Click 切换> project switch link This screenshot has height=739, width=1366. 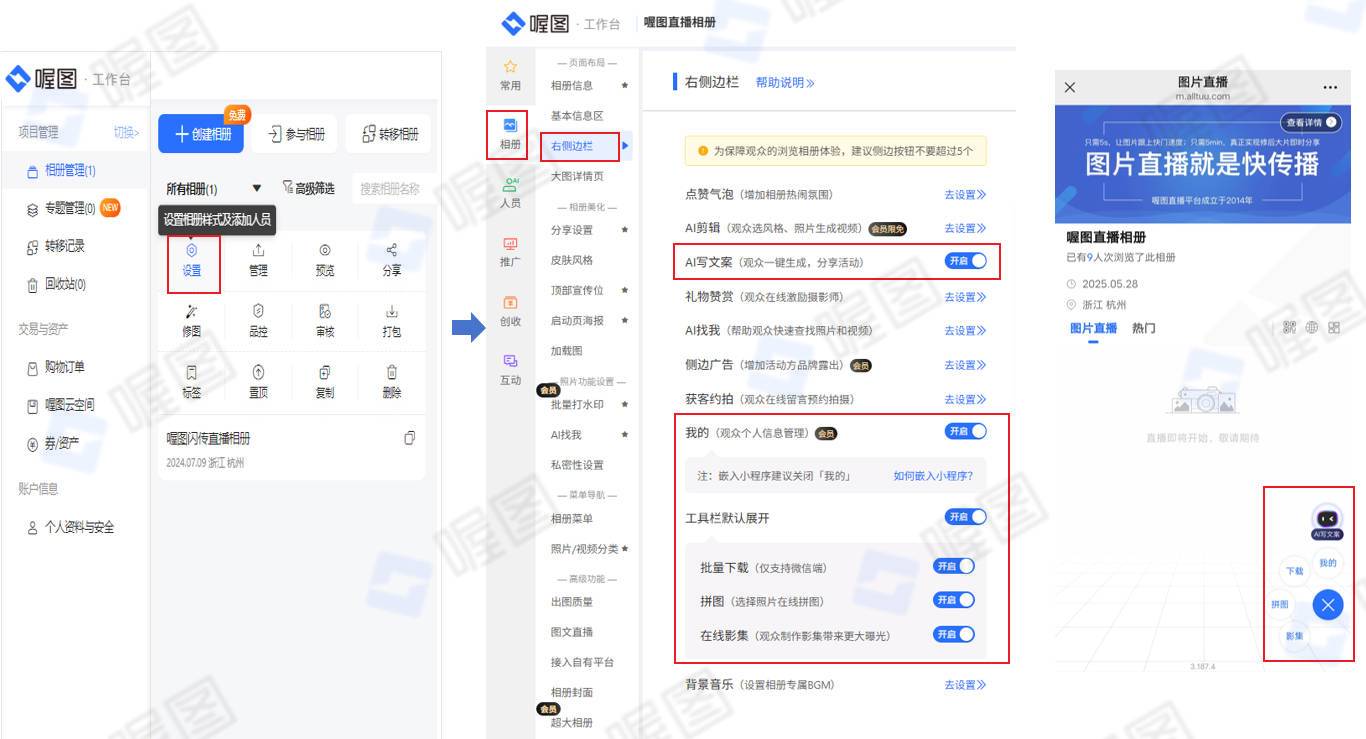click(x=126, y=132)
